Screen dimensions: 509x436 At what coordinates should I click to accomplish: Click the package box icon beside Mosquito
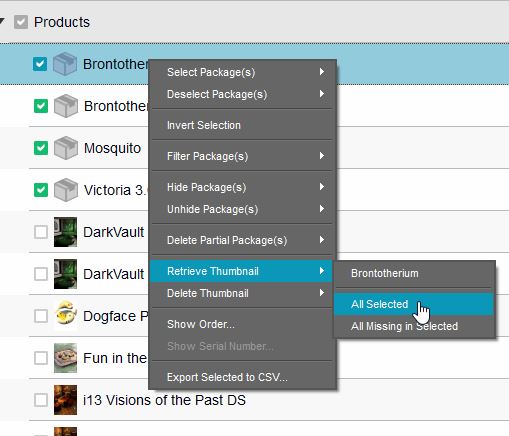pos(66,148)
